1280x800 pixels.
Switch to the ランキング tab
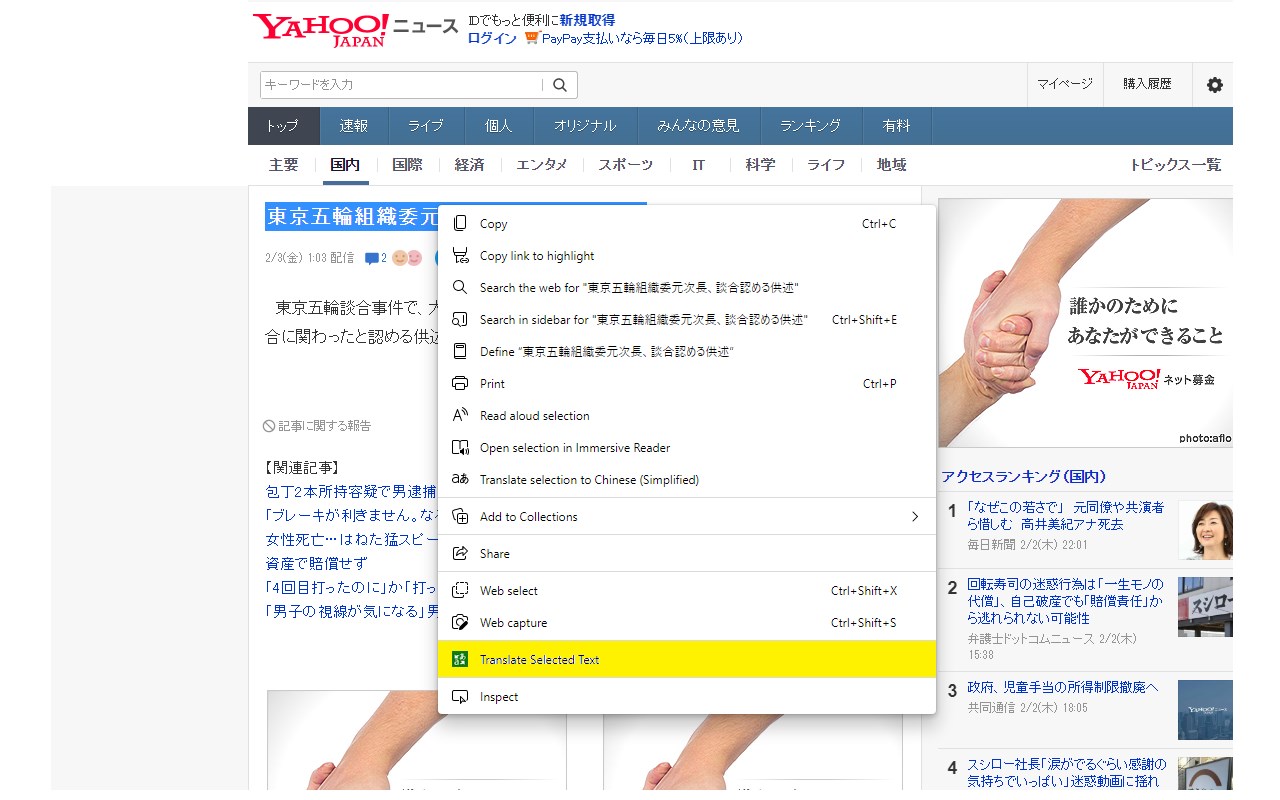811,126
